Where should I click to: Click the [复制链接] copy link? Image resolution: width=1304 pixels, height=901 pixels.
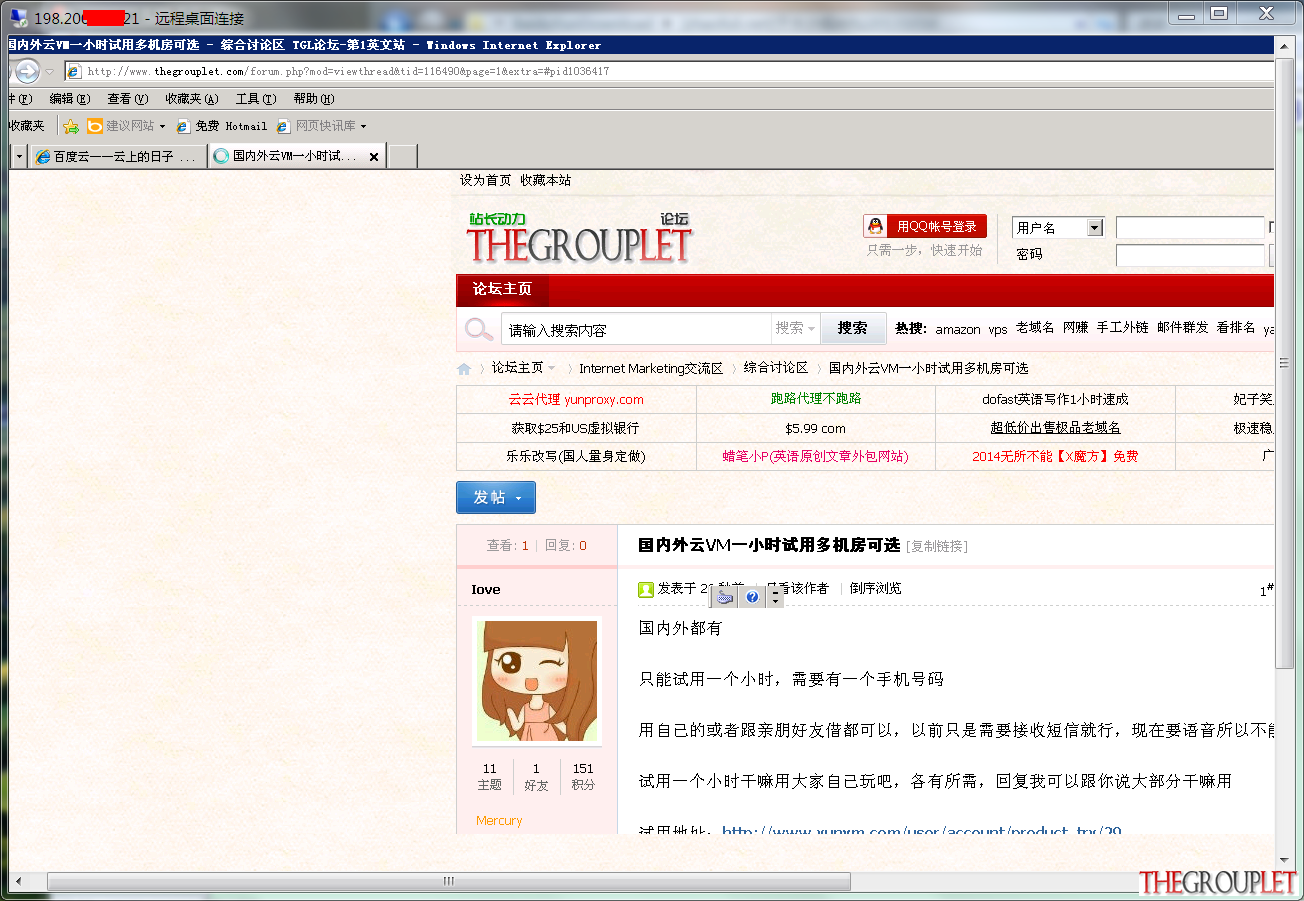937,546
